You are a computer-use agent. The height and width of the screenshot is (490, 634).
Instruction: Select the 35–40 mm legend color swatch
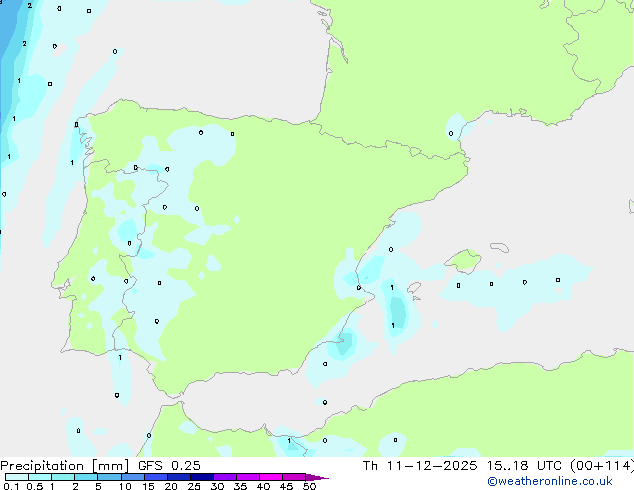pyautogui.click(x=247, y=477)
